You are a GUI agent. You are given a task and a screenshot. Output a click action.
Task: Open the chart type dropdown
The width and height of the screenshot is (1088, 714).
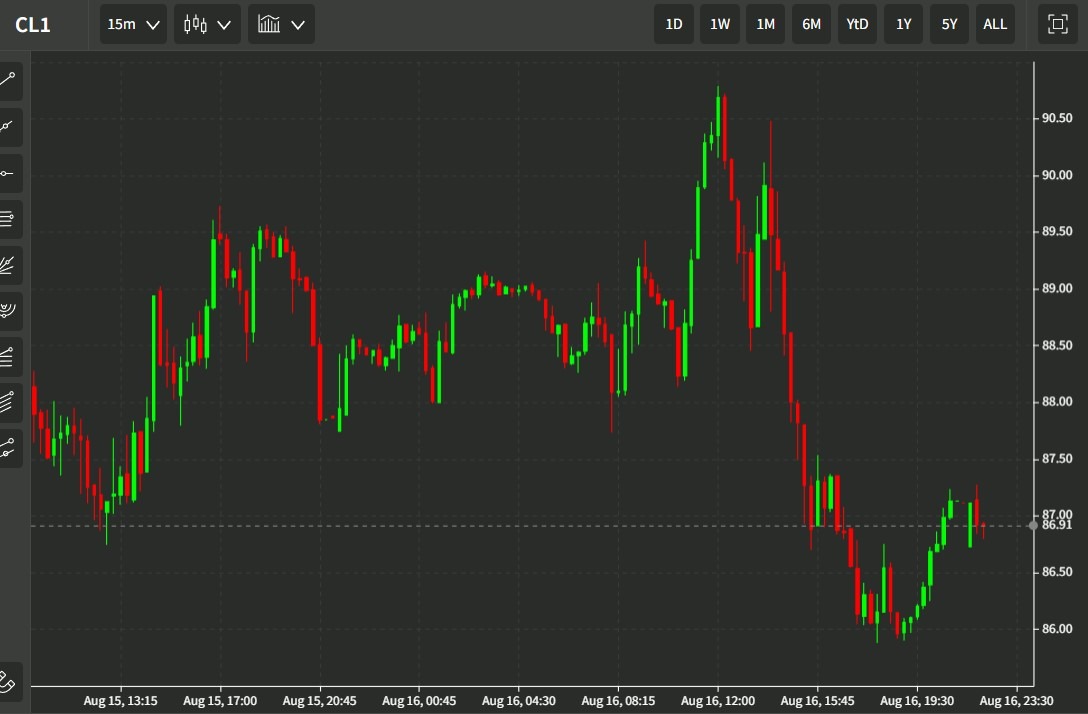coord(295,24)
